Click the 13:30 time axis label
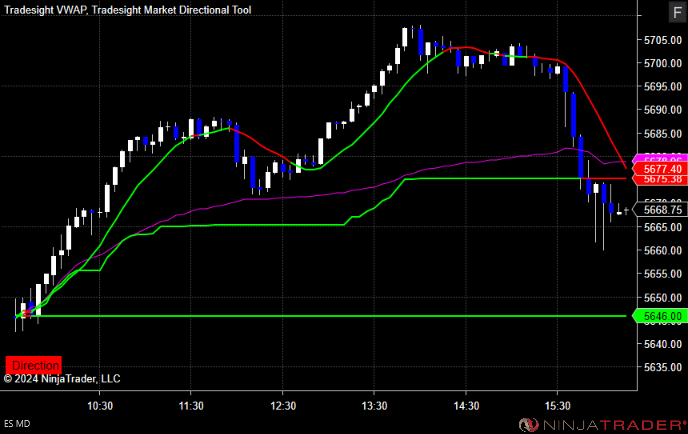This screenshot has height=434, width=688. [374, 406]
